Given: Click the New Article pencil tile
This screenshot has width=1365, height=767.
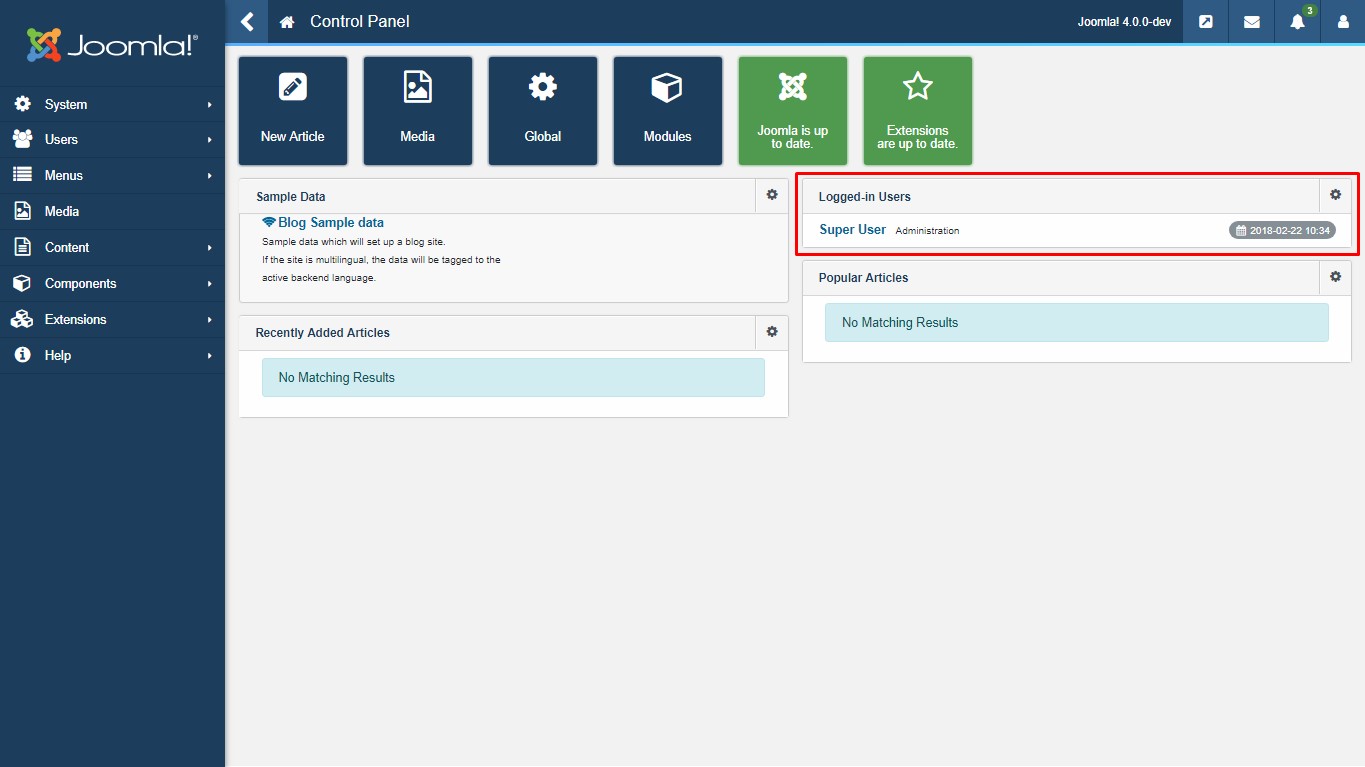Looking at the screenshot, I should (293, 110).
